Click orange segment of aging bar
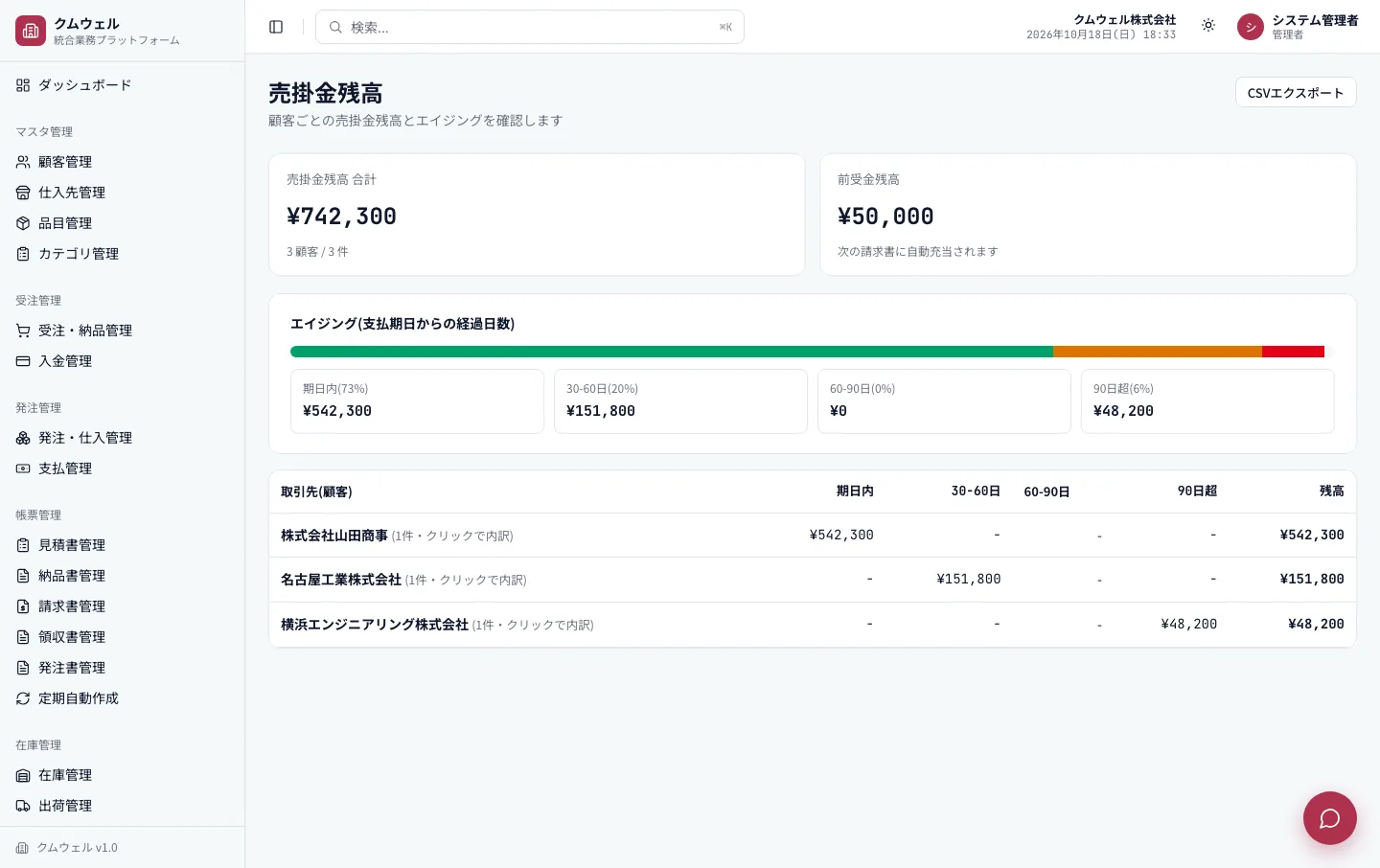Viewport: 1380px width, 868px height. pyautogui.click(x=1158, y=352)
